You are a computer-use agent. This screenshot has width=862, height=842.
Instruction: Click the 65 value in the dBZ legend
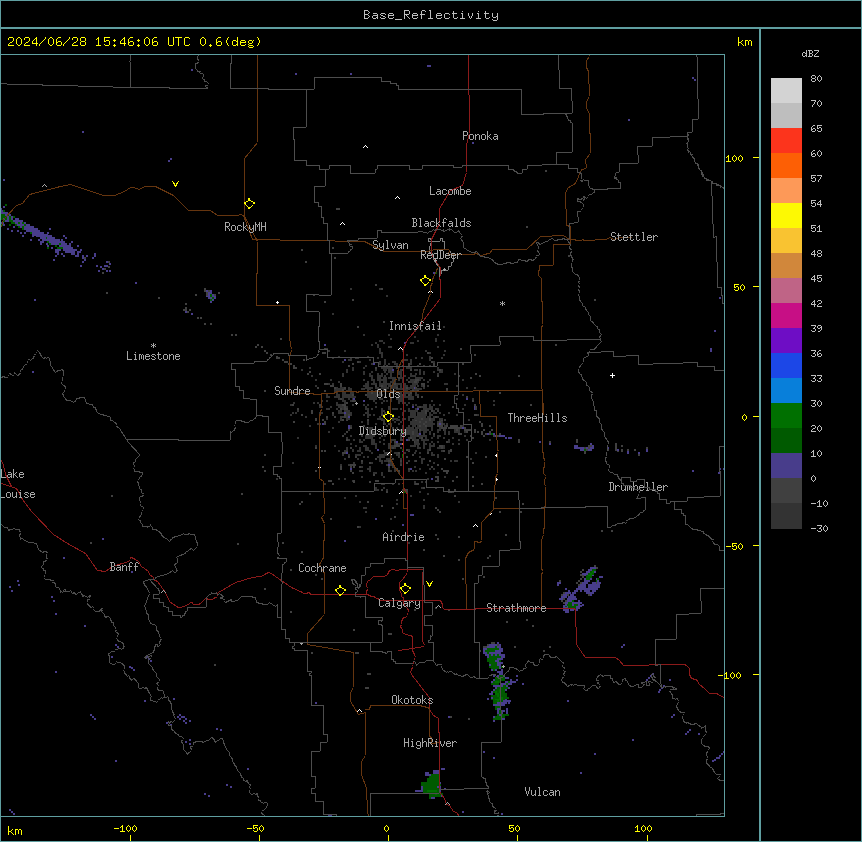[816, 128]
